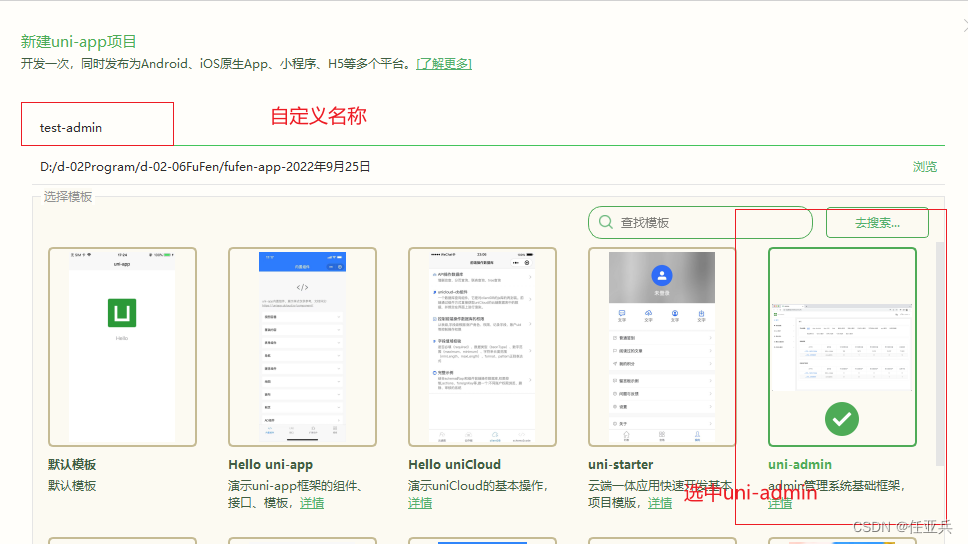Click the uni-starter title text
Viewport: 968px width, 544px height.
tap(620, 464)
